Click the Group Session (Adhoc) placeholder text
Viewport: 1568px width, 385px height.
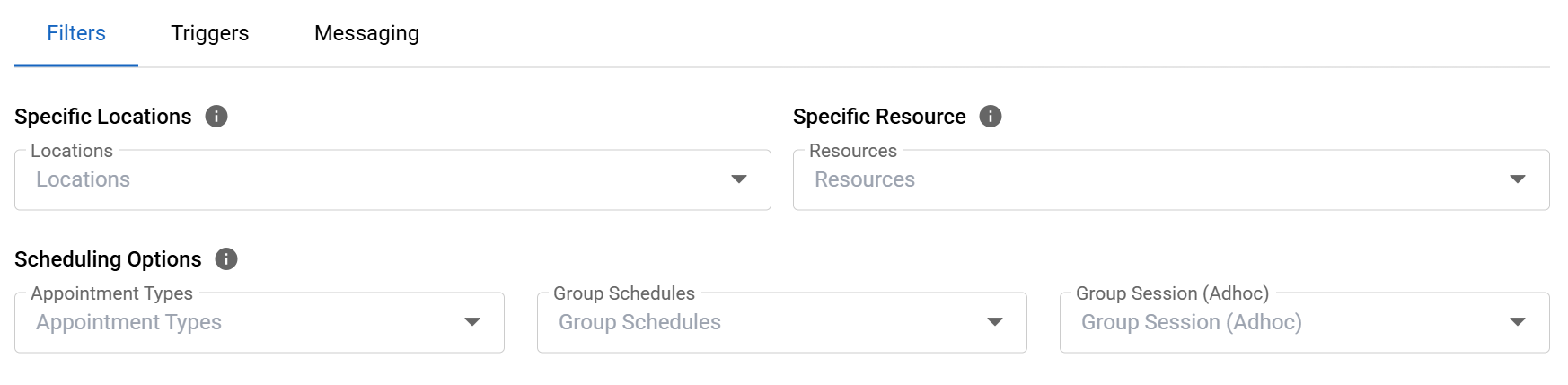(x=1191, y=322)
